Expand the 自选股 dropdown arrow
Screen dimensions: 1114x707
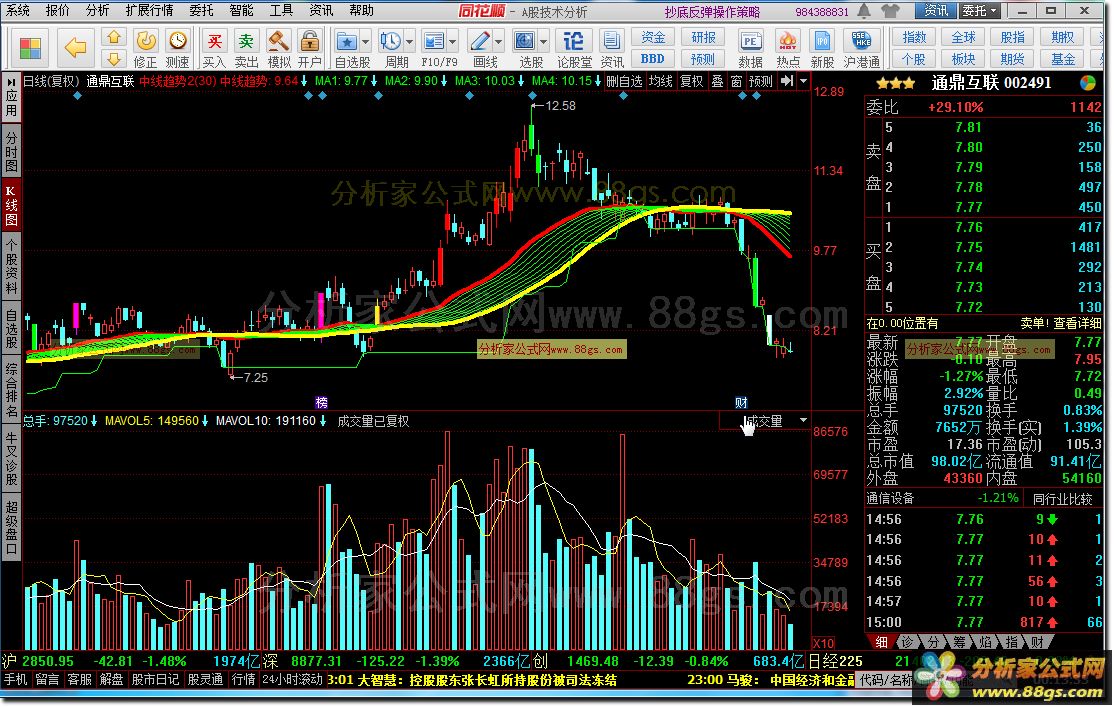pyautogui.click(x=365, y=41)
